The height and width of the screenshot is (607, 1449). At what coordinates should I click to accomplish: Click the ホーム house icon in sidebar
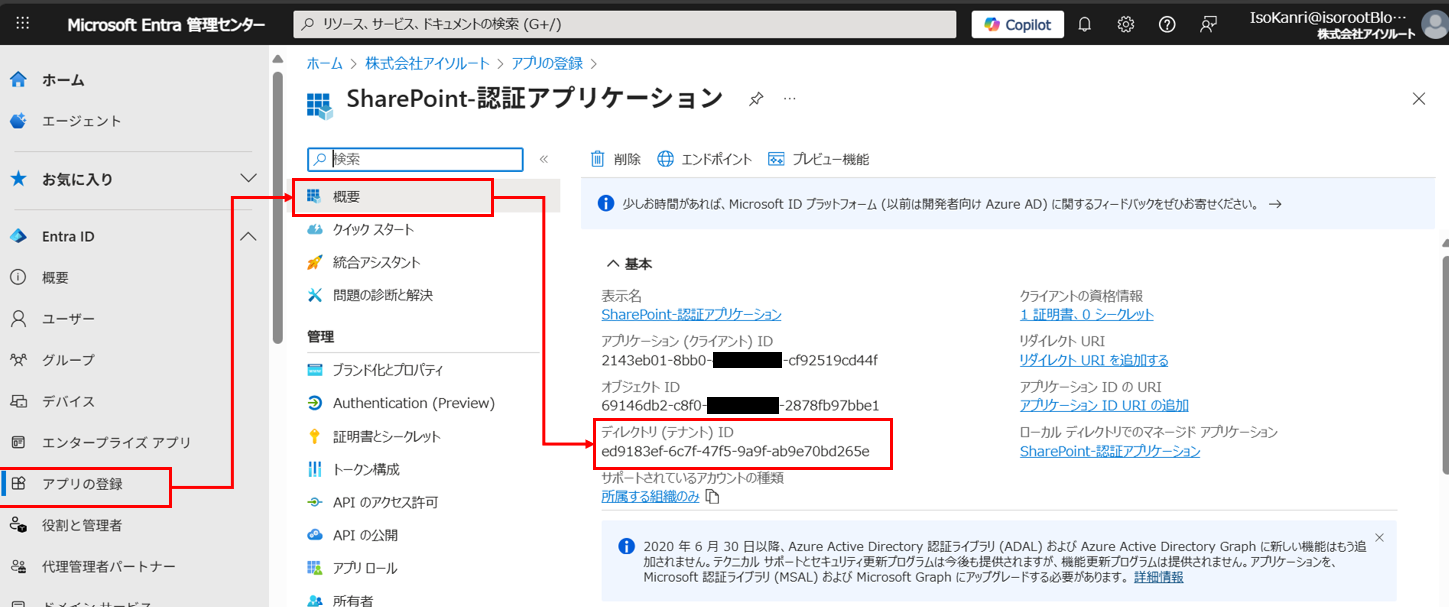click(x=18, y=80)
